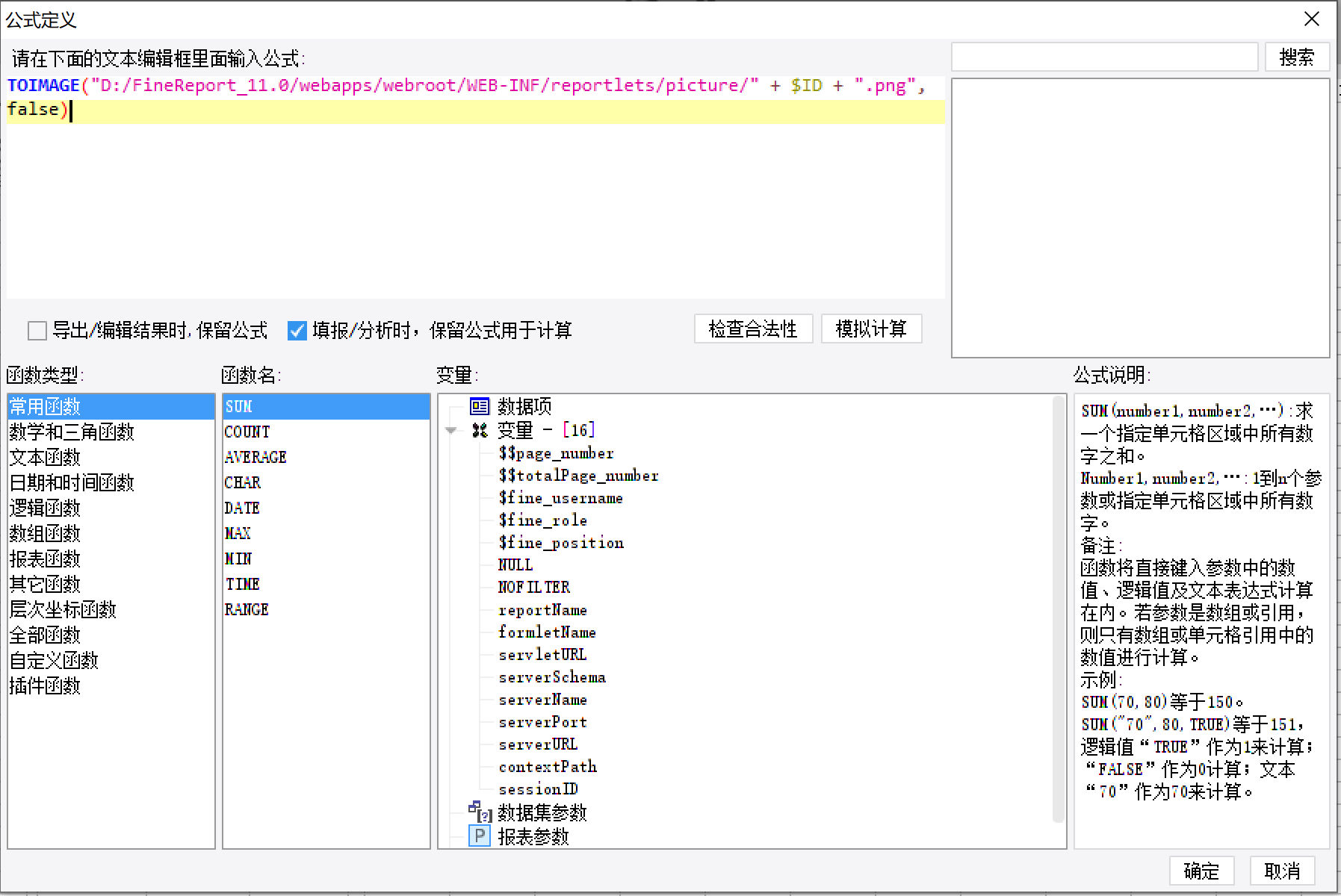This screenshot has width=1341, height=896.
Task: Select COUNT in function name list
Action: pyautogui.click(x=326, y=432)
